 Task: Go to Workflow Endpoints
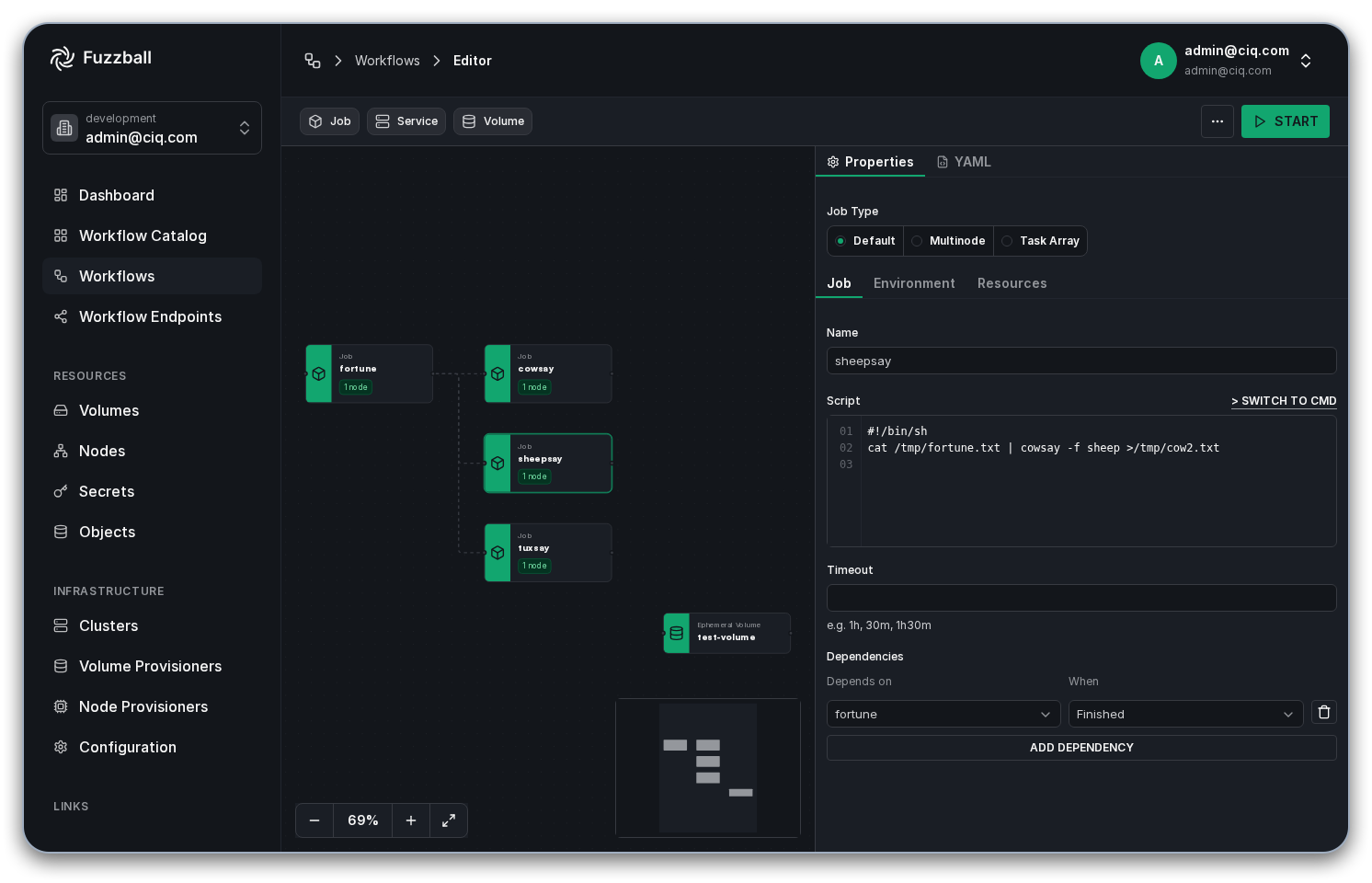tap(152, 316)
